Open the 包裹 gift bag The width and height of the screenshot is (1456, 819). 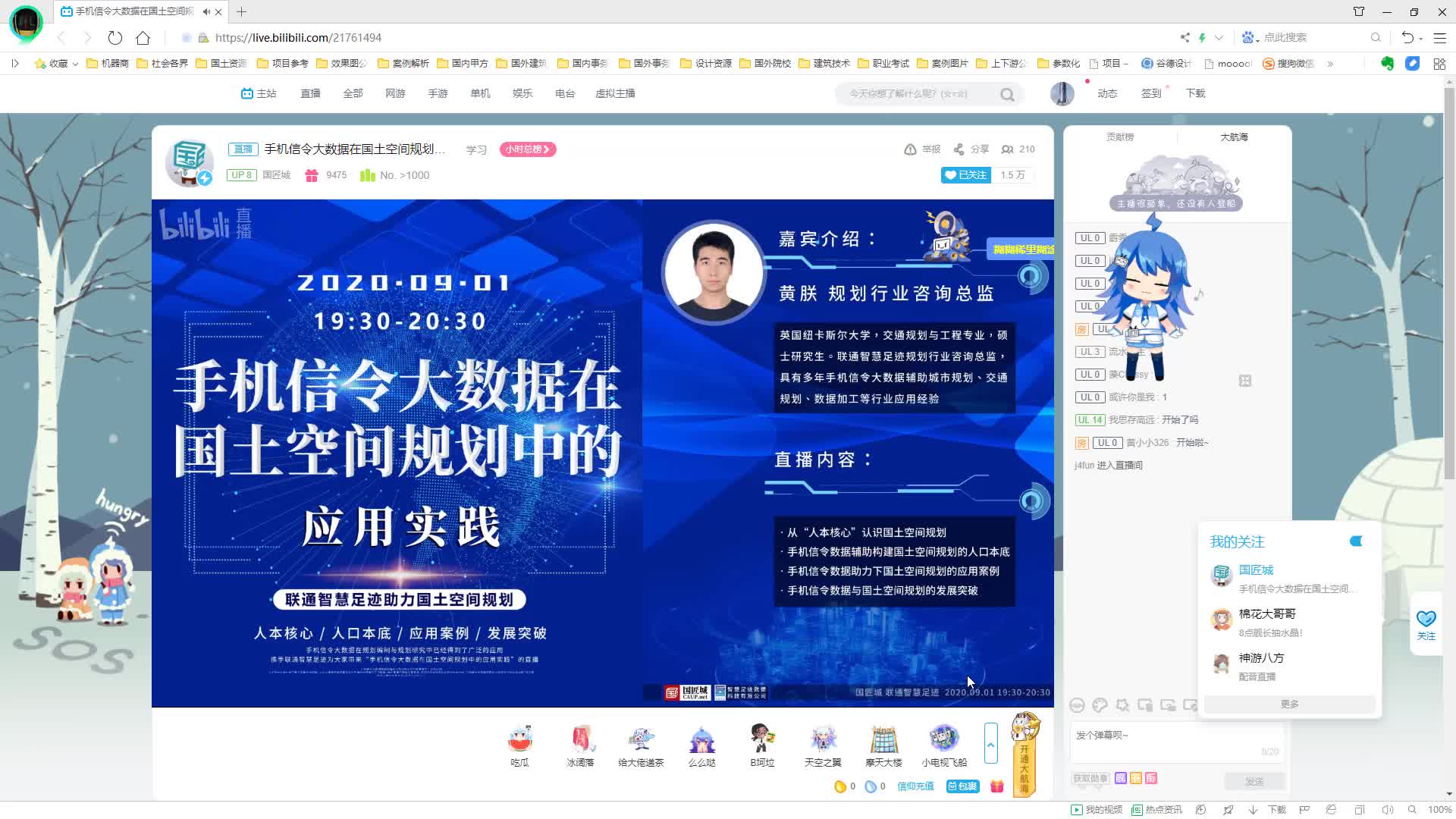963,786
